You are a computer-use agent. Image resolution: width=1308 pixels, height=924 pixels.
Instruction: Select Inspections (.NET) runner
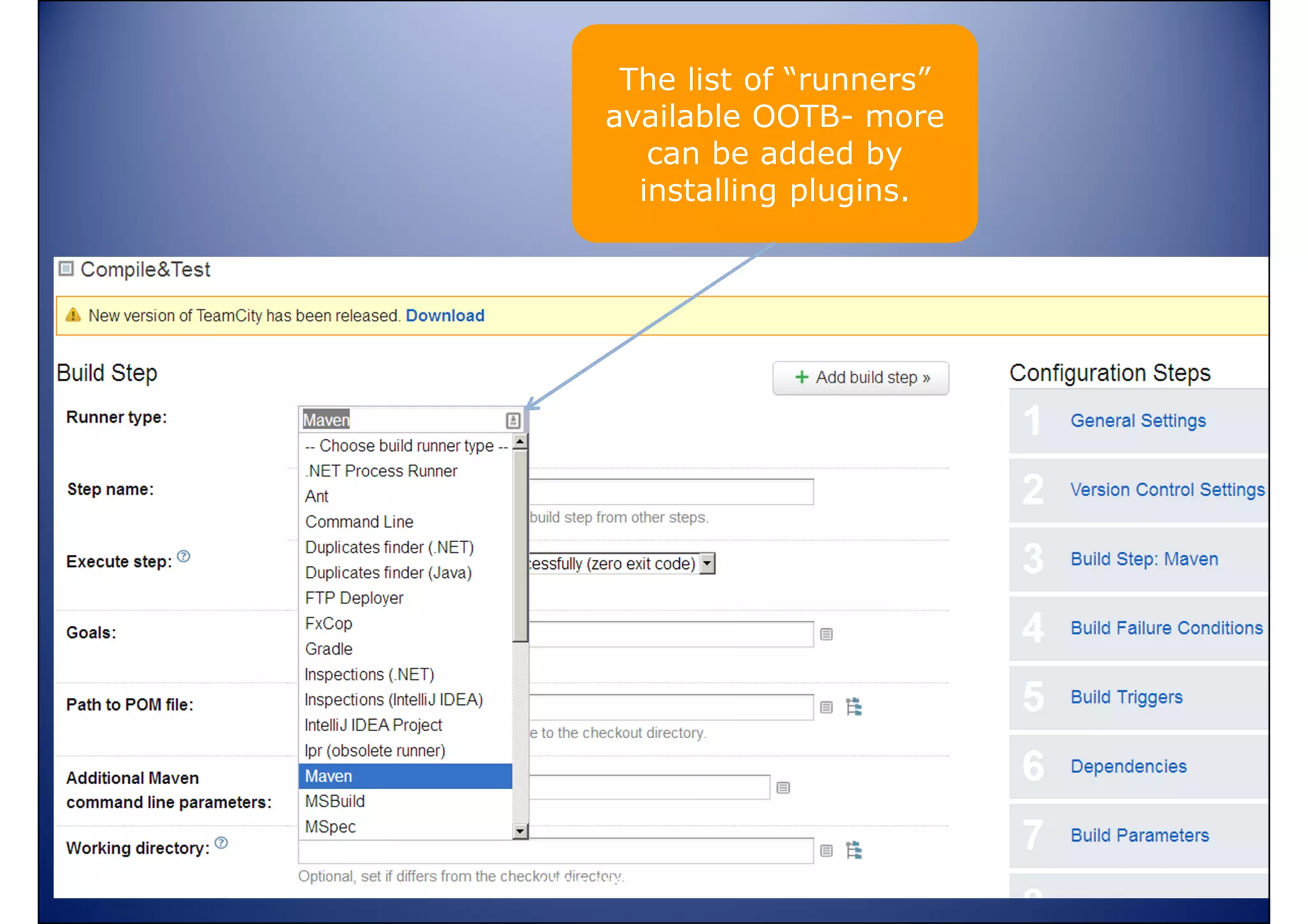tap(406, 674)
